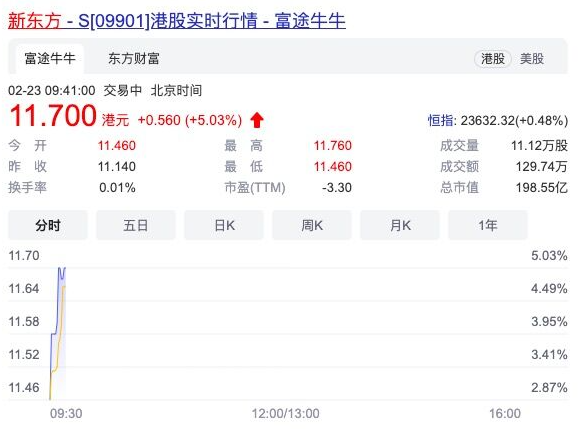584x431 pixels.
Task: Open the 新东方-S 港股实时行情 title link
Action: [177, 20]
